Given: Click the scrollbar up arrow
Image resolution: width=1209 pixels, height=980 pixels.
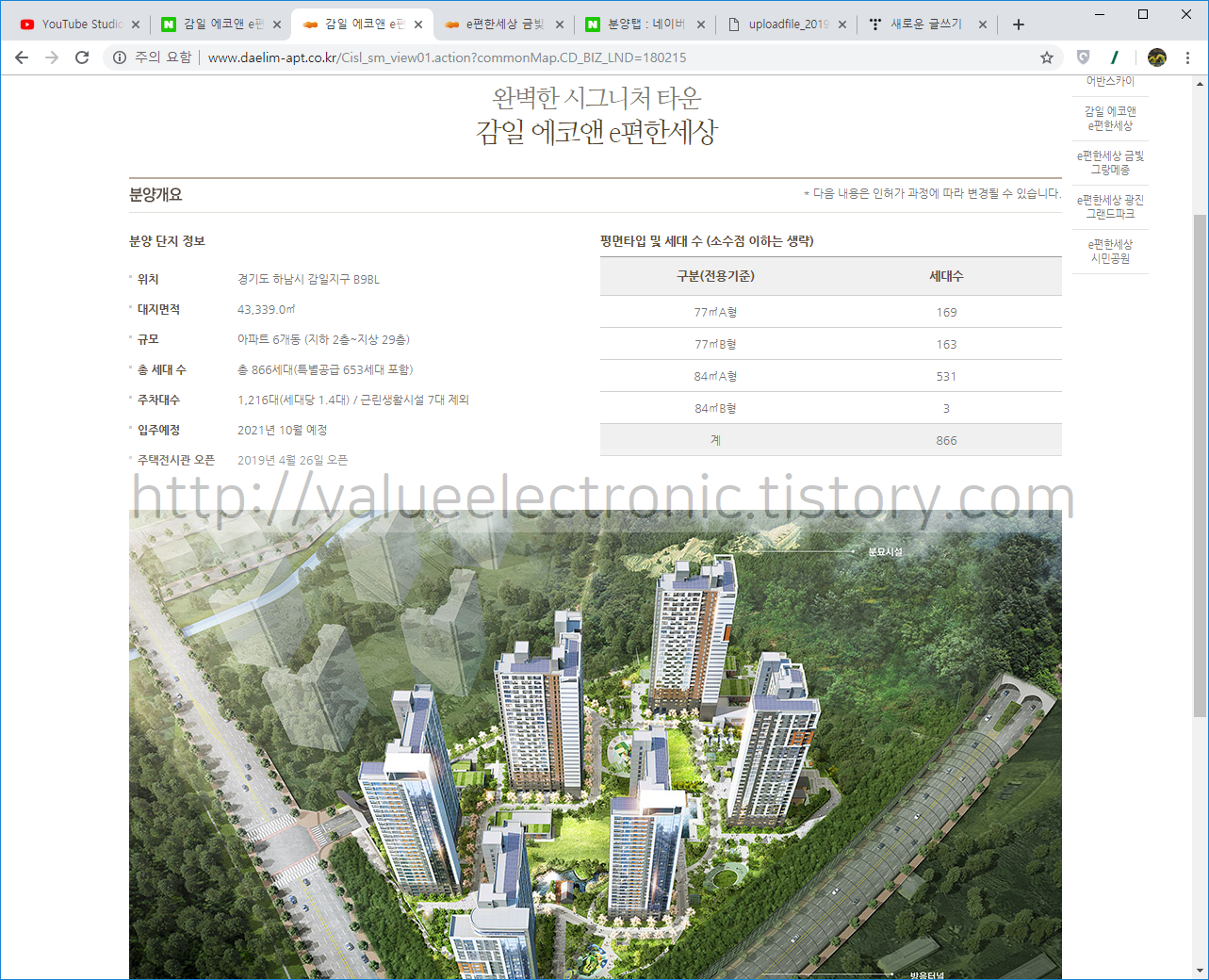Looking at the screenshot, I should (x=1200, y=84).
